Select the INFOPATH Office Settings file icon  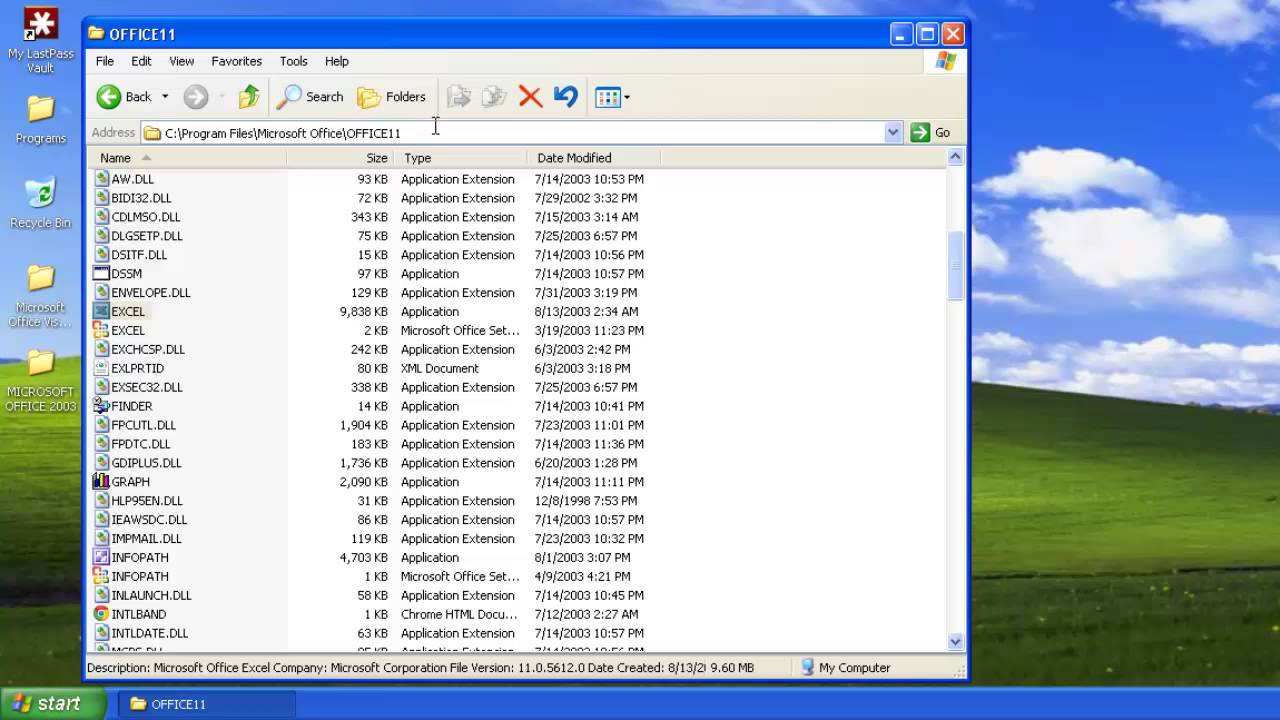point(101,576)
